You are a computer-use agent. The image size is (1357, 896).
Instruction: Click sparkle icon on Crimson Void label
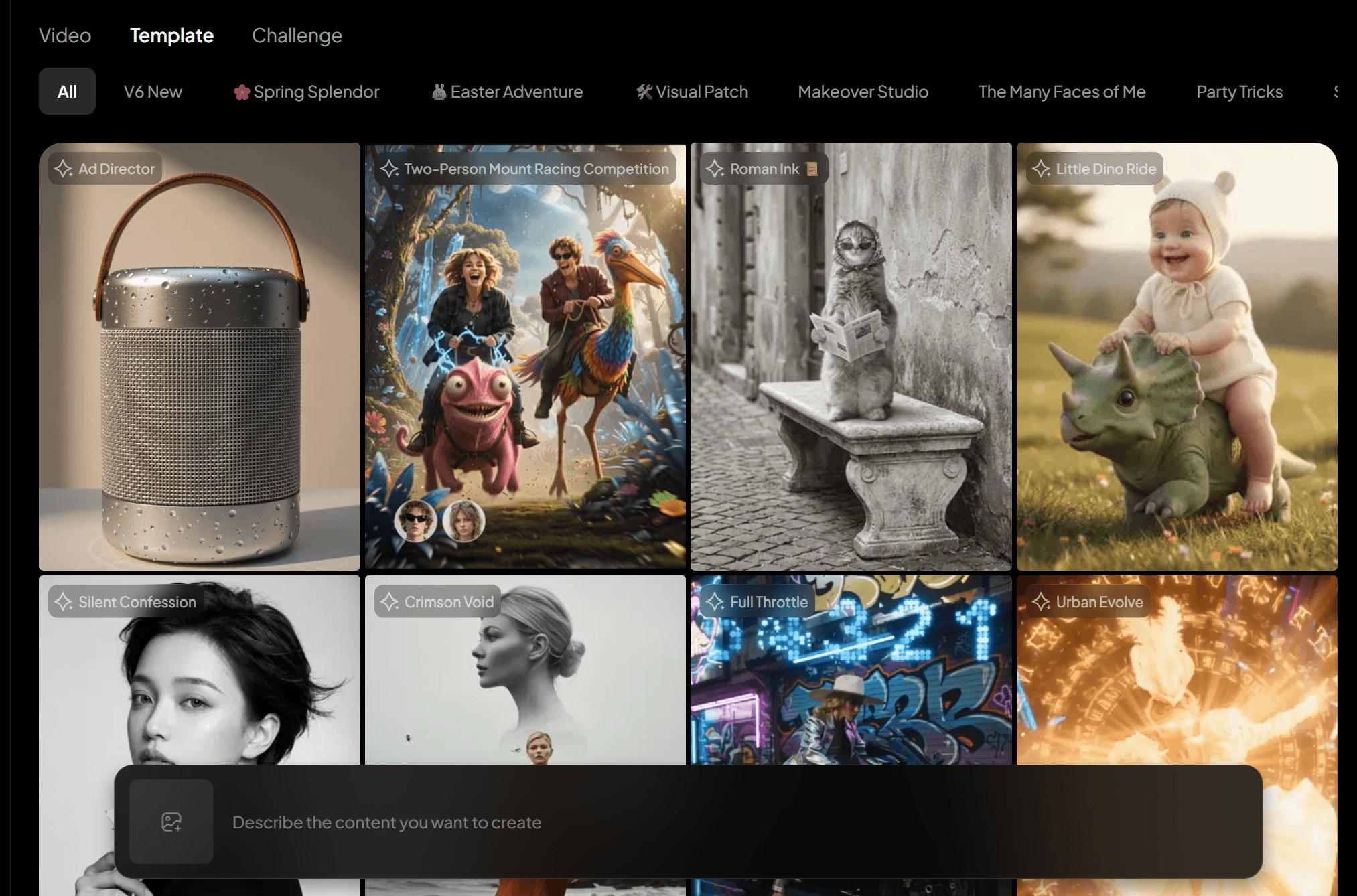point(390,602)
